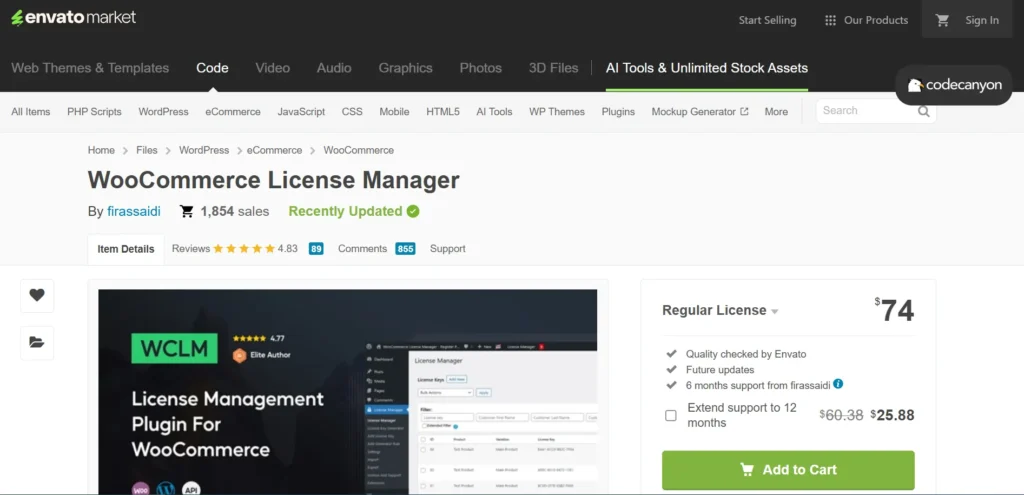Viewport: 1024px width, 495px height.
Task: Click the CodeCanyon badge logo
Action: point(954,85)
